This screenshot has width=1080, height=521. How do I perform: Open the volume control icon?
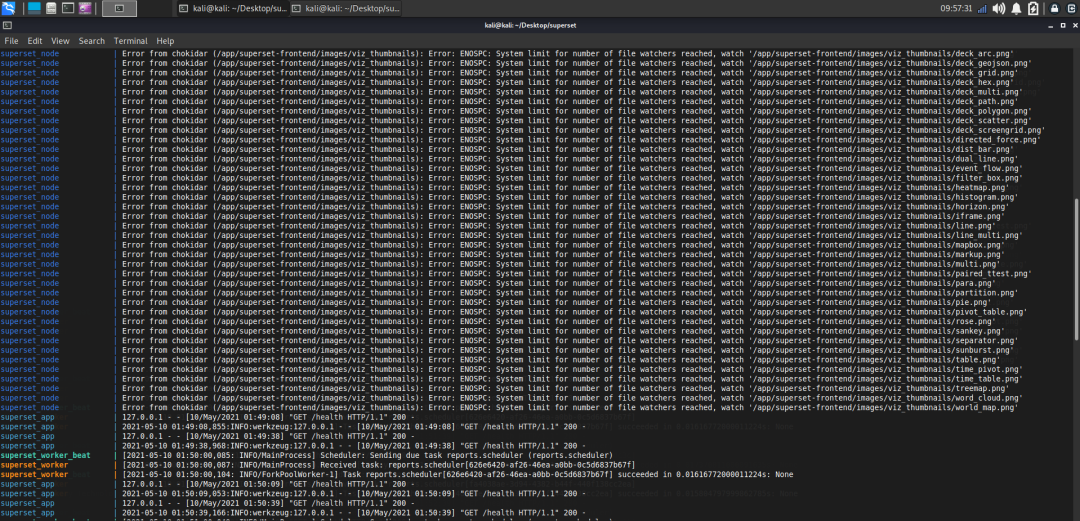point(999,8)
